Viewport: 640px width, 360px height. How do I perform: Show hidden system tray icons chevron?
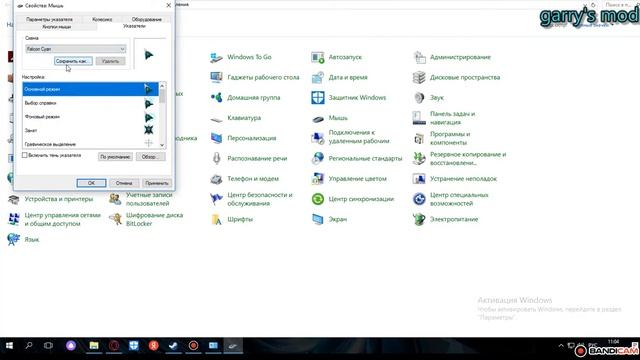(x=561, y=346)
